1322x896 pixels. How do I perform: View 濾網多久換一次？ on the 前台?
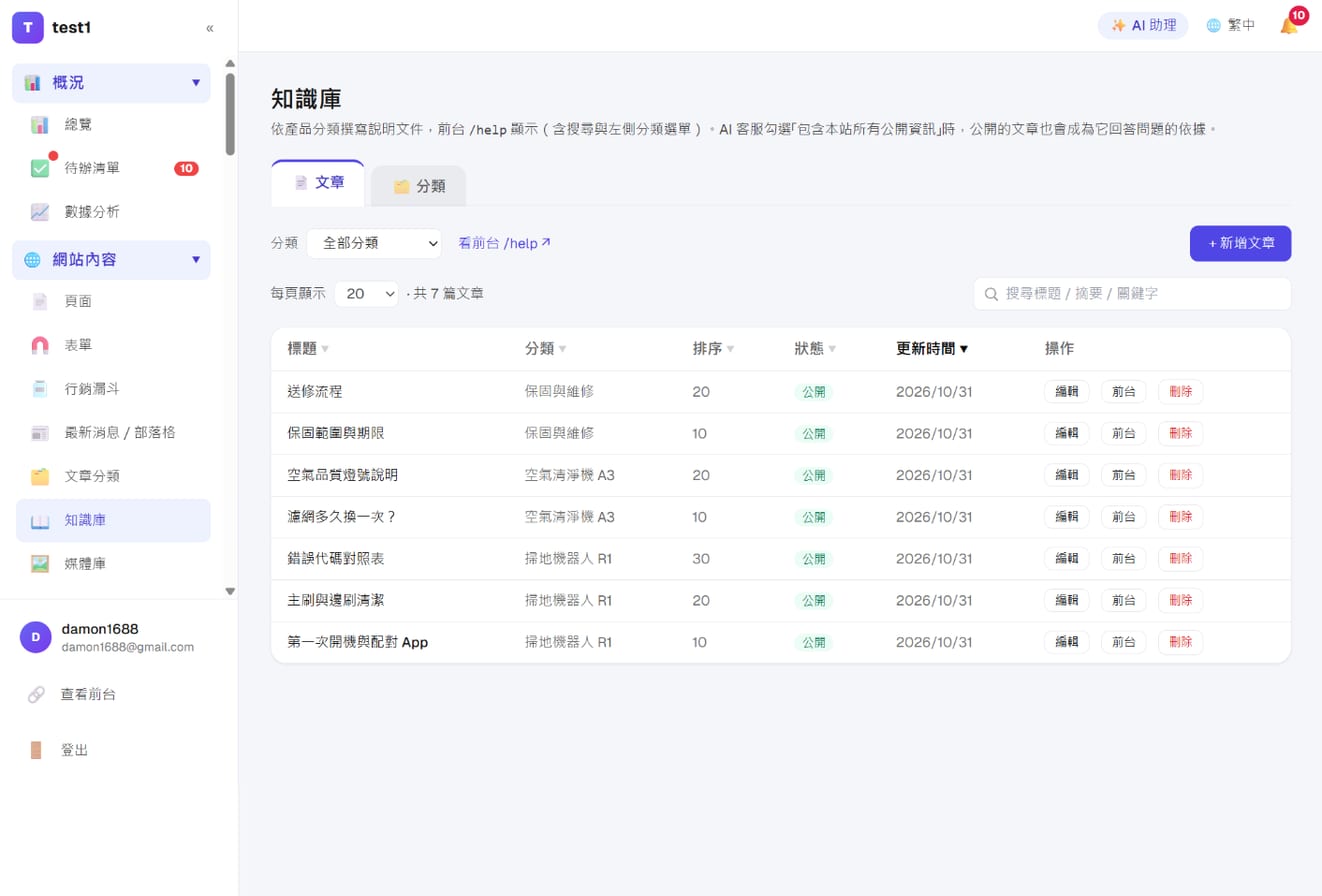click(x=1124, y=517)
